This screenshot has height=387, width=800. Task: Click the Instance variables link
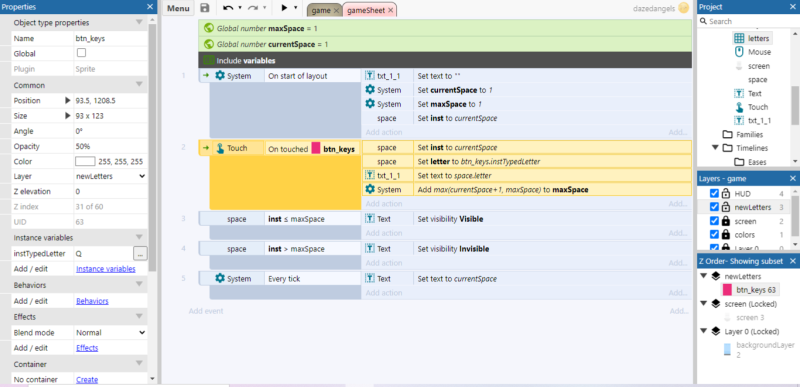click(106, 269)
